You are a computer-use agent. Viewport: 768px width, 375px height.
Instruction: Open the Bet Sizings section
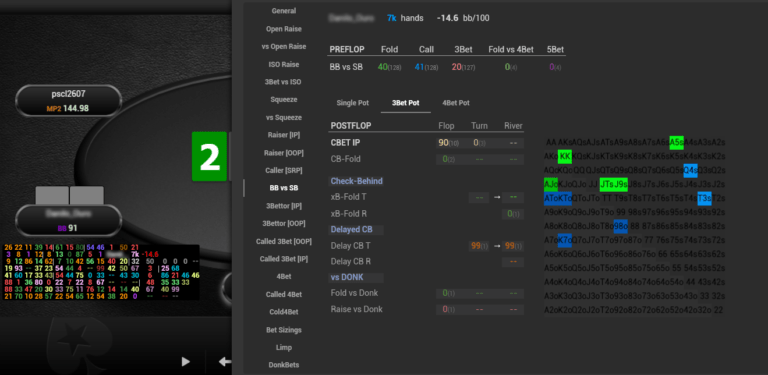pos(284,330)
